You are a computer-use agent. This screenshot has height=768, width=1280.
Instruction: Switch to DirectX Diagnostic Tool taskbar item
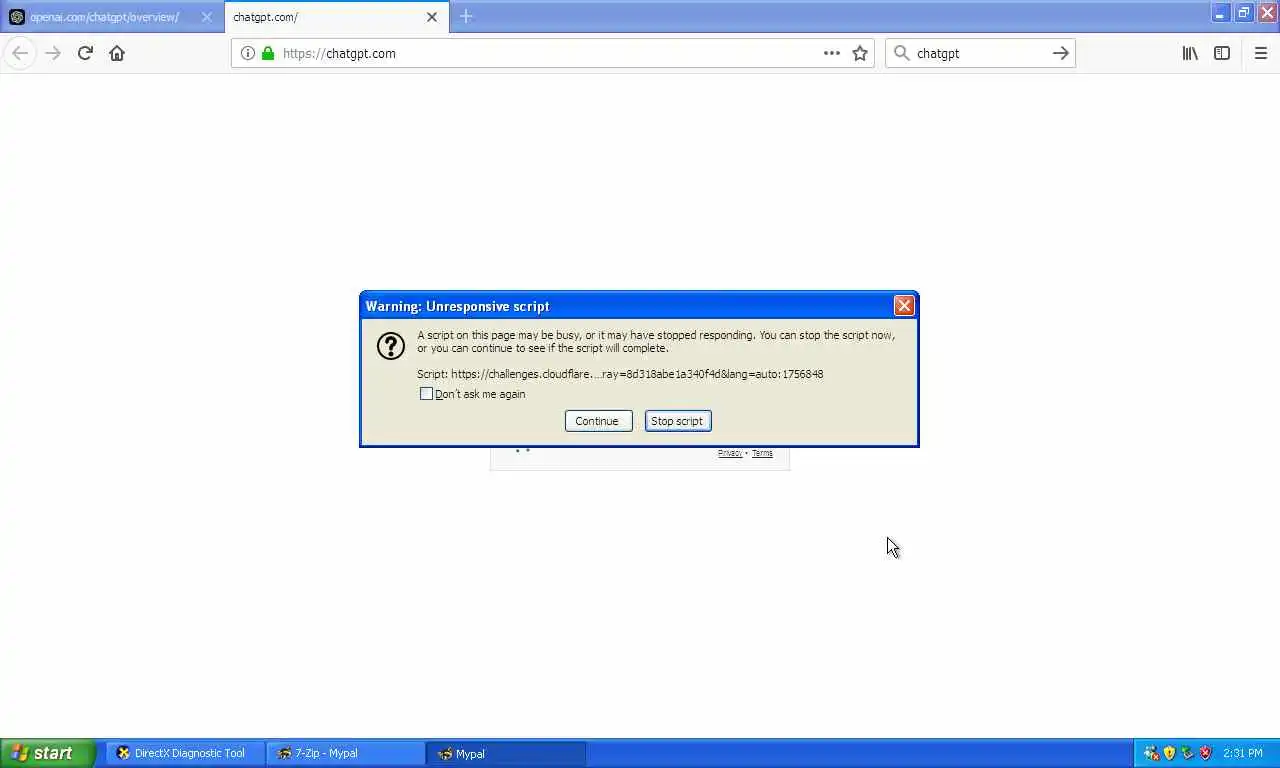[185, 753]
